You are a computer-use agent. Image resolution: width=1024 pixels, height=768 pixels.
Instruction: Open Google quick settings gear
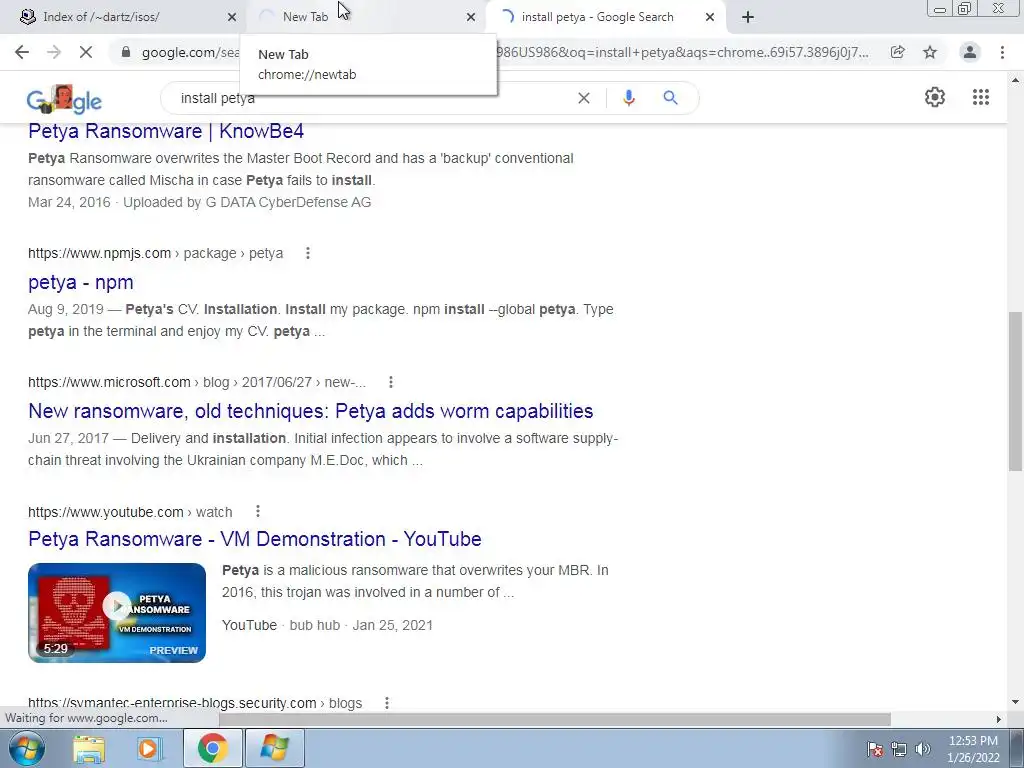click(x=935, y=97)
